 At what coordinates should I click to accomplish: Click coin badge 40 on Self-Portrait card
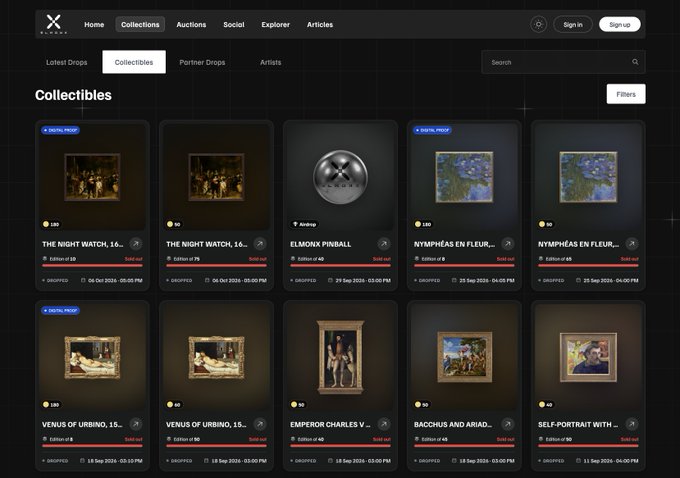(546, 405)
